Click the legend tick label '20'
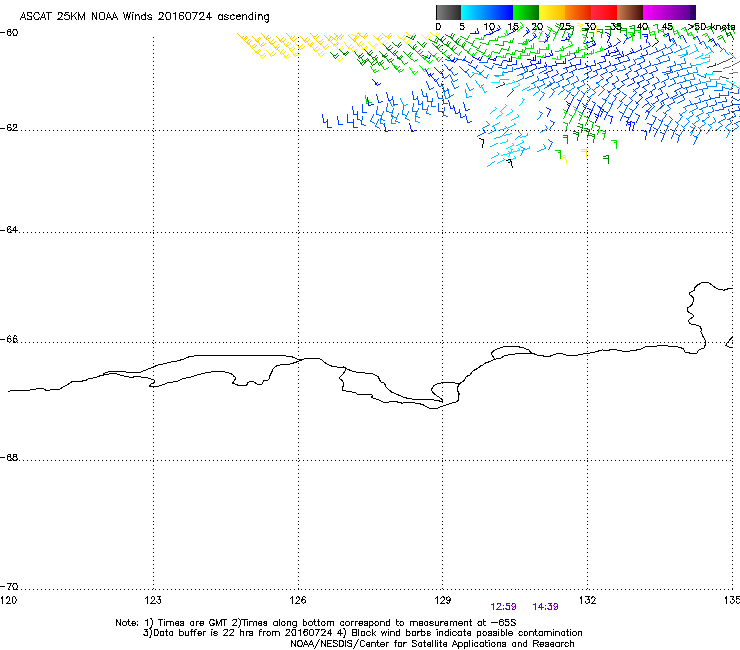740x650 pixels. [537, 27]
